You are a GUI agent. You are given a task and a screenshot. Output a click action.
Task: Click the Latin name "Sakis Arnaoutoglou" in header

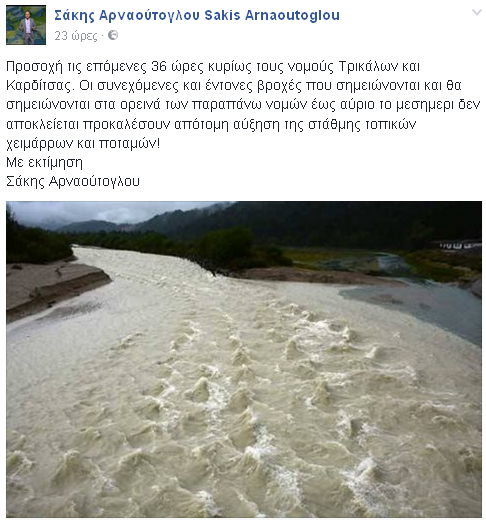pos(272,15)
